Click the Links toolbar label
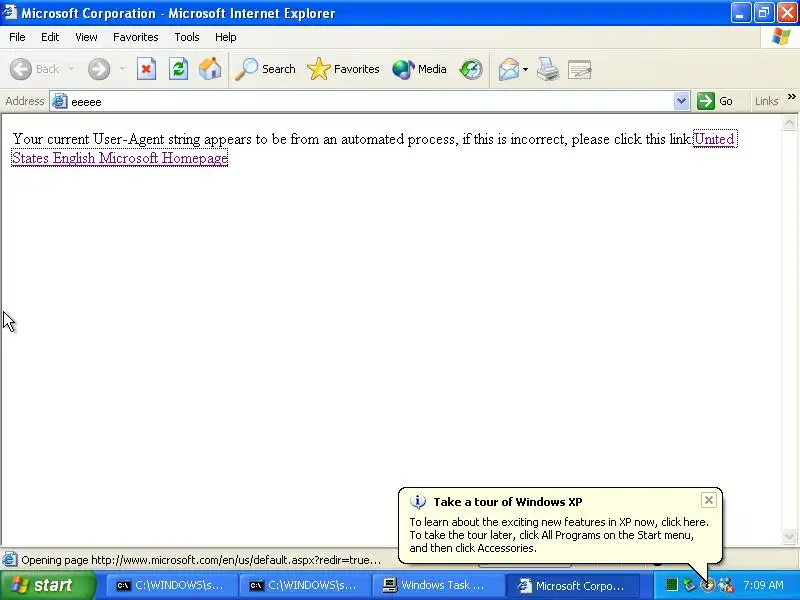Viewport: 800px width, 600px height. 766,101
